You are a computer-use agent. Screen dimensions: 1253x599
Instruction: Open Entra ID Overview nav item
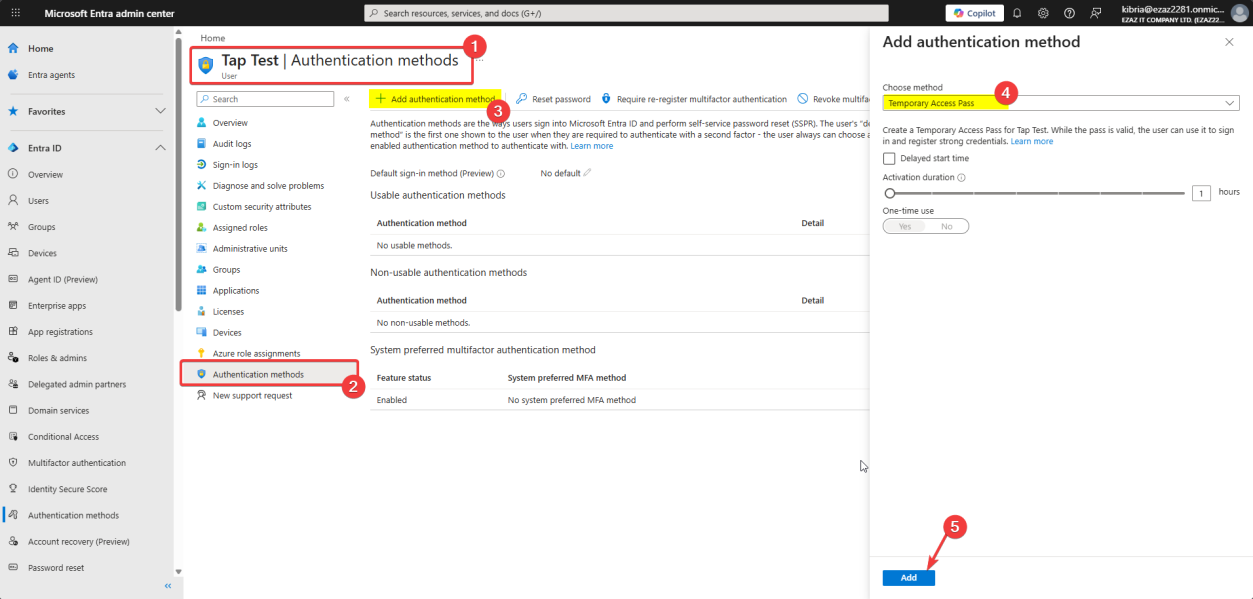pos(45,174)
